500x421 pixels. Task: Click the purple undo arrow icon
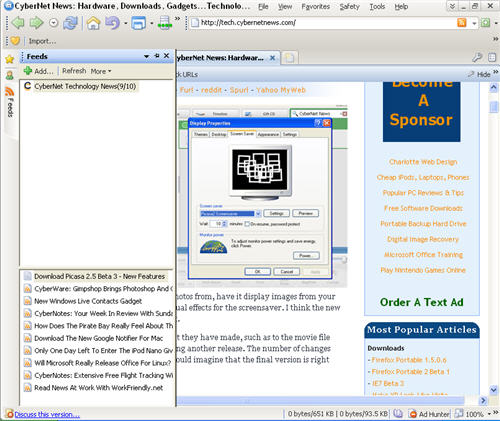[113, 23]
